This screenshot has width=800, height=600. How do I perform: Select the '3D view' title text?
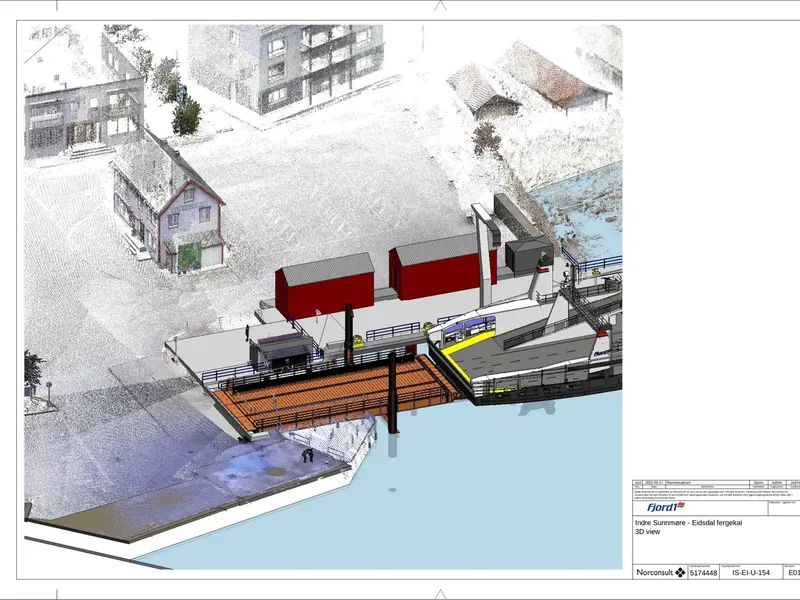pos(647,532)
